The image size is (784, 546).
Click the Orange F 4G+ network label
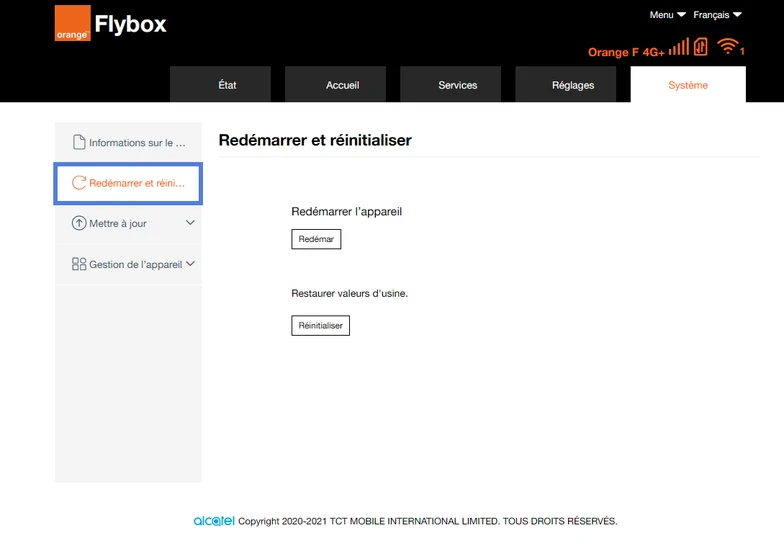(626, 52)
